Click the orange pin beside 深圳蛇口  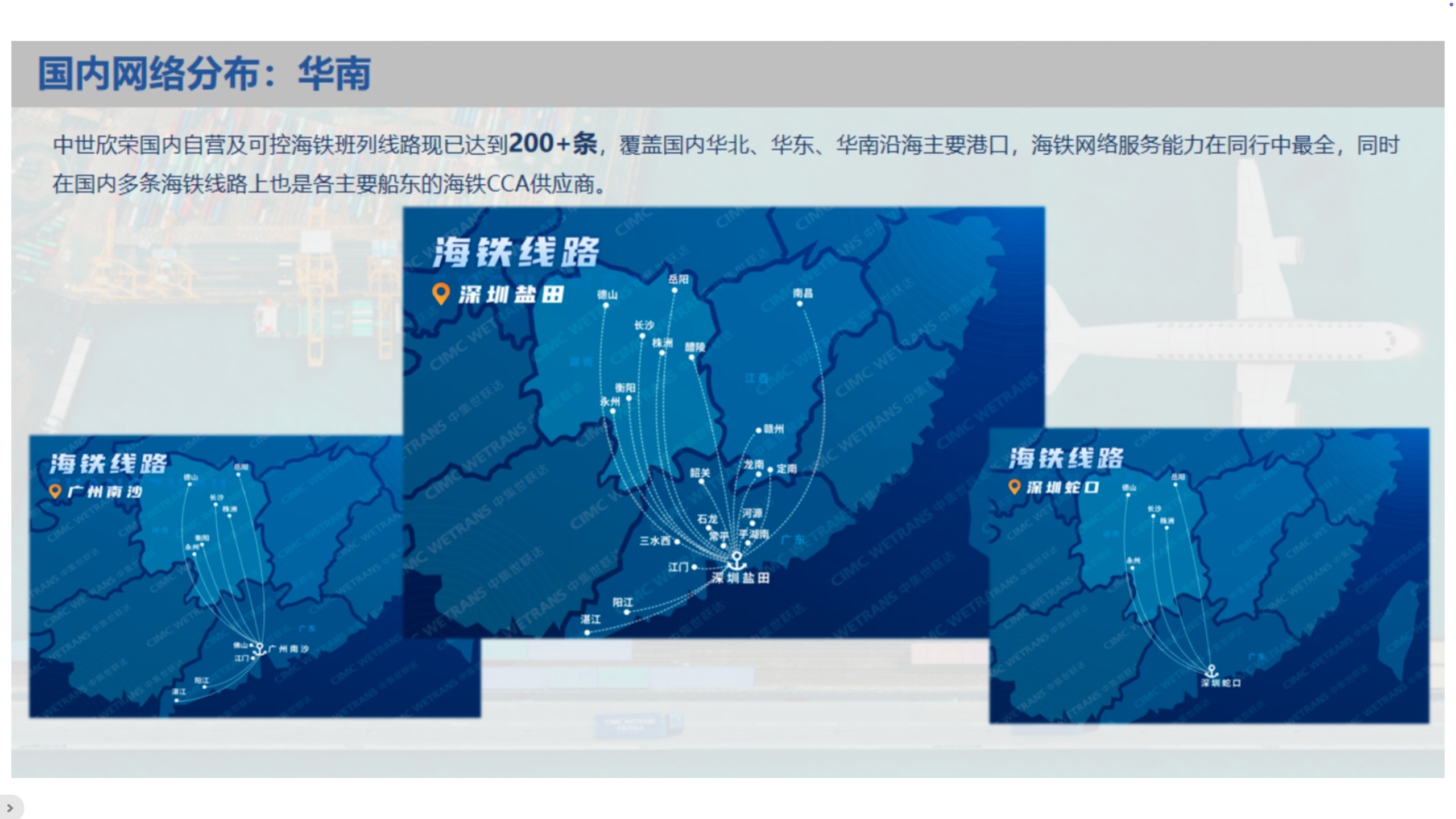1014,487
